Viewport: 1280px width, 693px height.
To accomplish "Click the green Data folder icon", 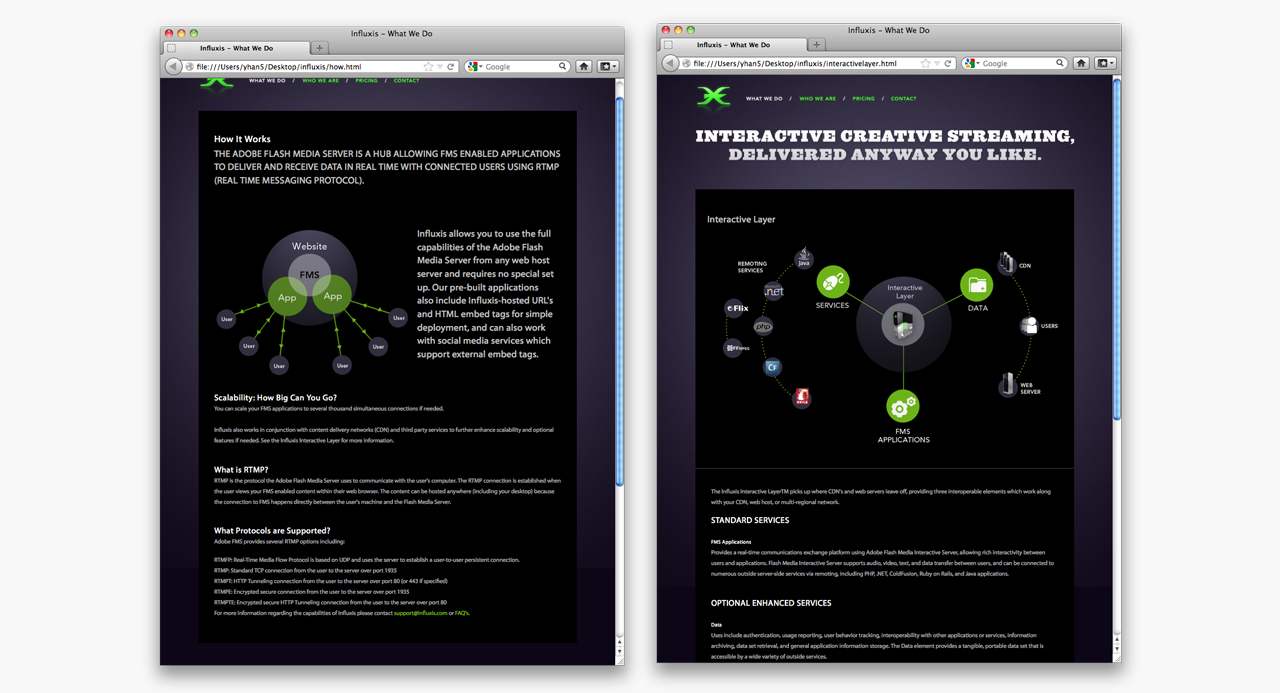I will click(x=977, y=284).
